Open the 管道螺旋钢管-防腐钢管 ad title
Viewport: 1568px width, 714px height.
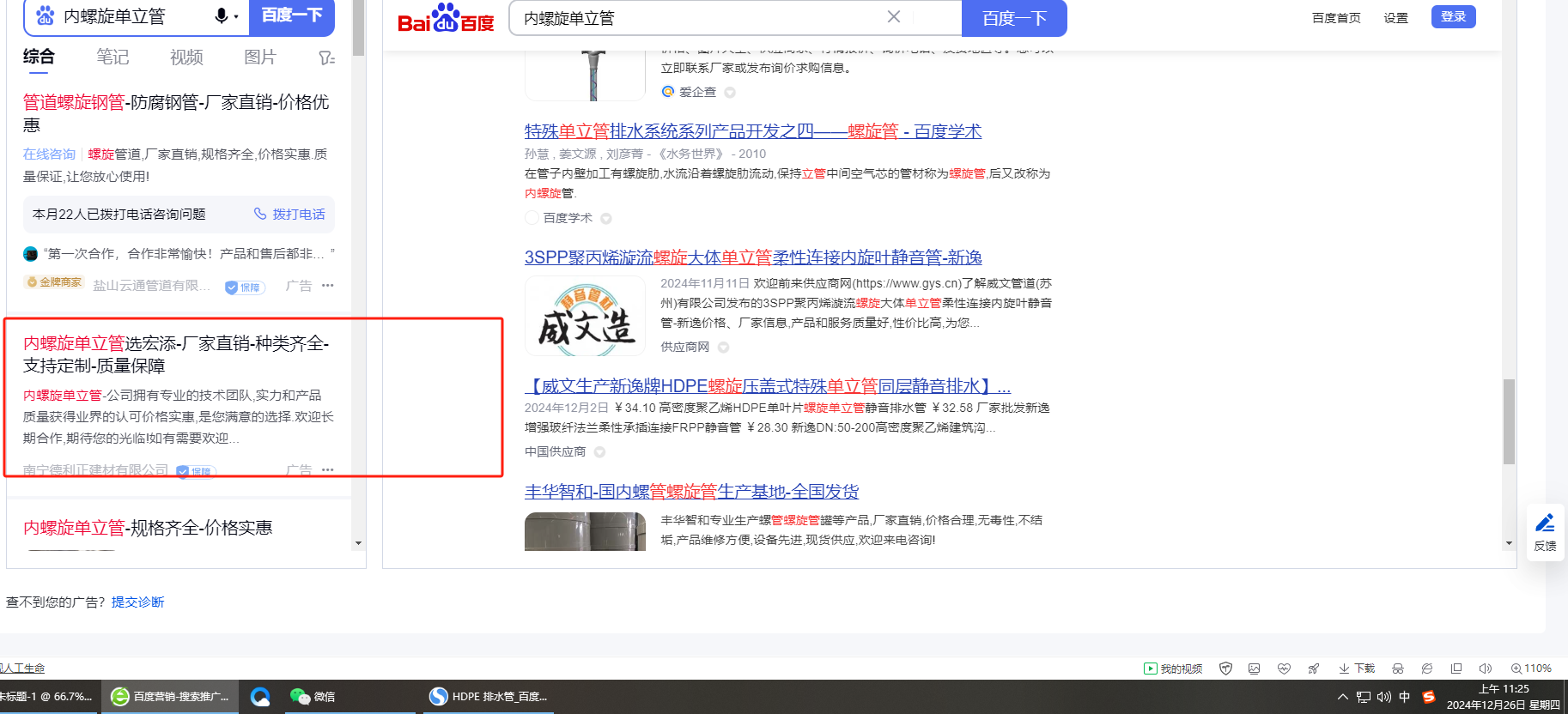tap(176, 113)
